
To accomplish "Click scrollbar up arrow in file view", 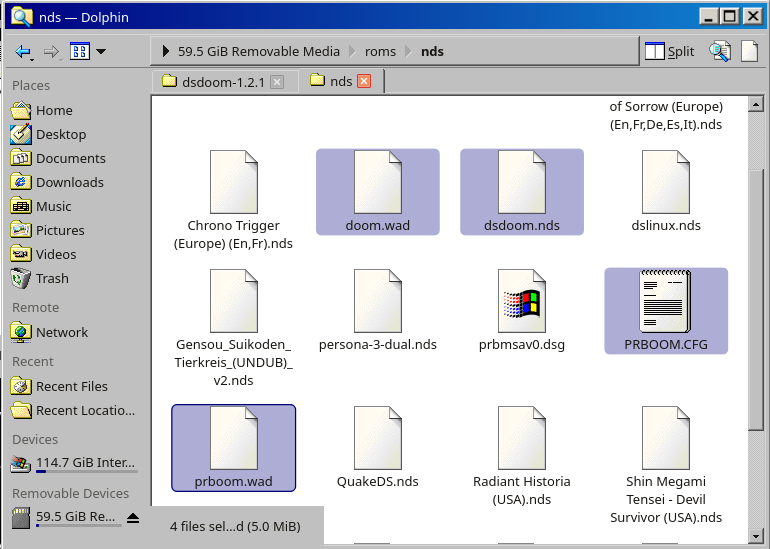I will pos(755,104).
